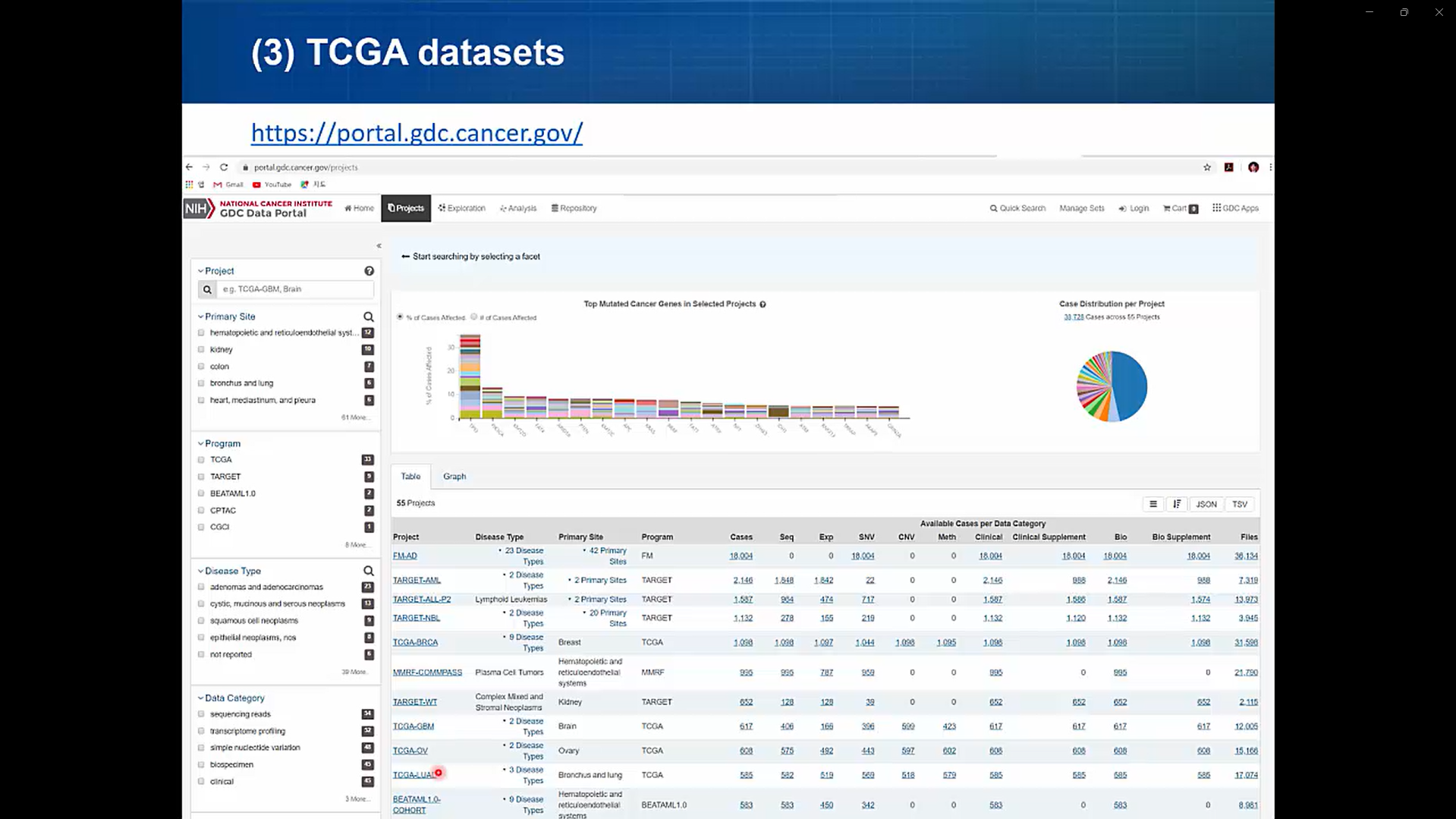Export table as TSV

1240,504
